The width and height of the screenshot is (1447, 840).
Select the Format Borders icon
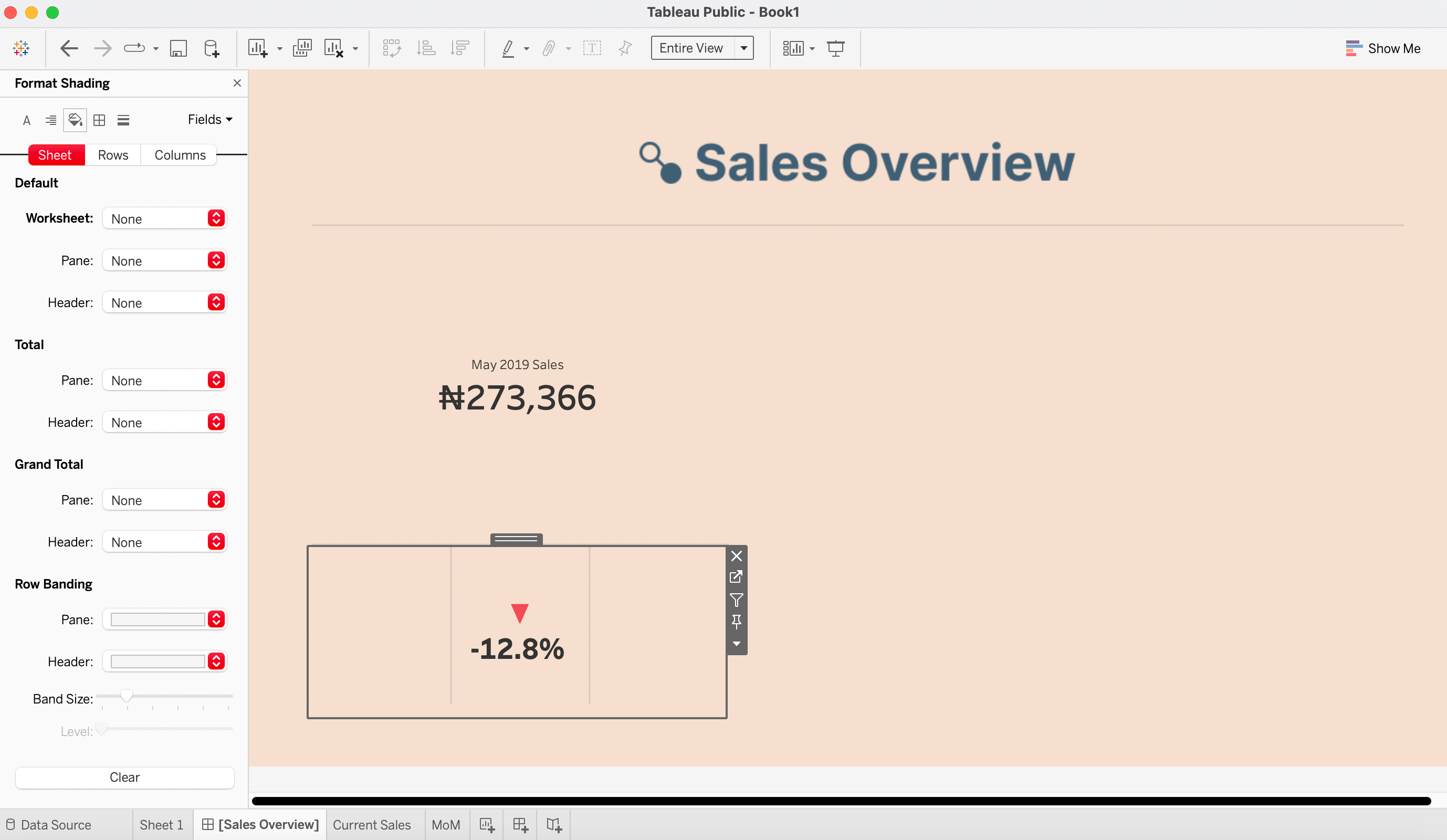pos(99,120)
